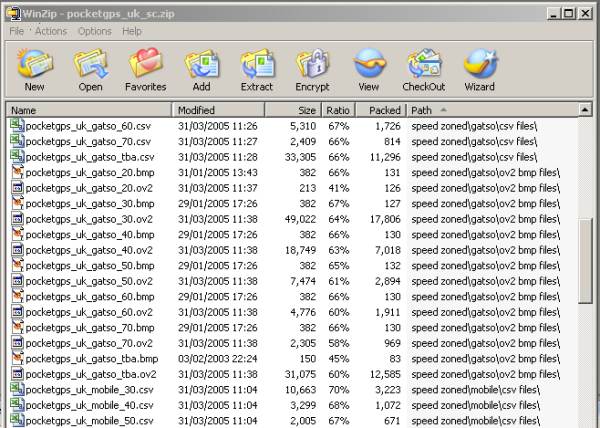Click the size value 33,305
The height and width of the screenshot is (428, 600).
[x=300, y=157]
